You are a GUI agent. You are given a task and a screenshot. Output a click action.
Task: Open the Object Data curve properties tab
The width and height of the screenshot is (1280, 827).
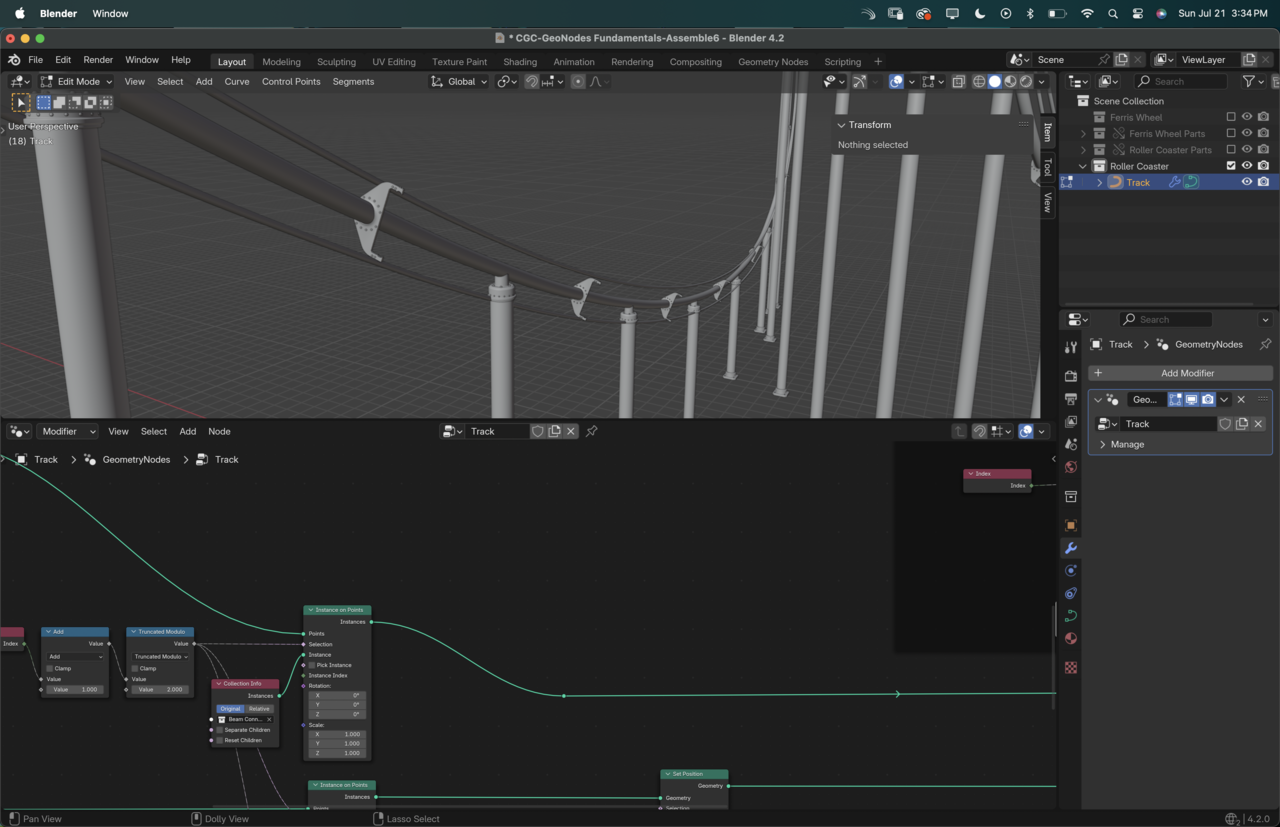(1071, 615)
